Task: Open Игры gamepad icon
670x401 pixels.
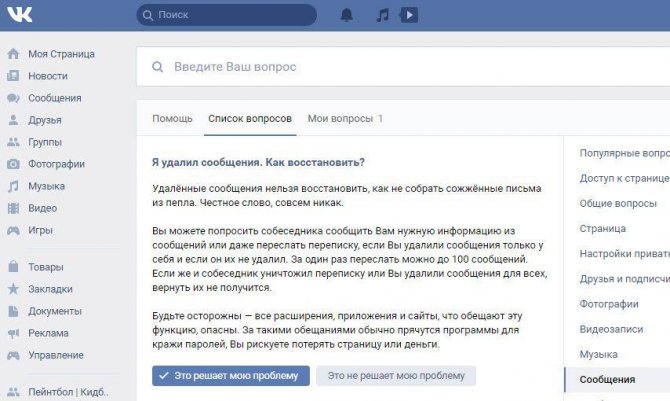Action: click(13, 230)
